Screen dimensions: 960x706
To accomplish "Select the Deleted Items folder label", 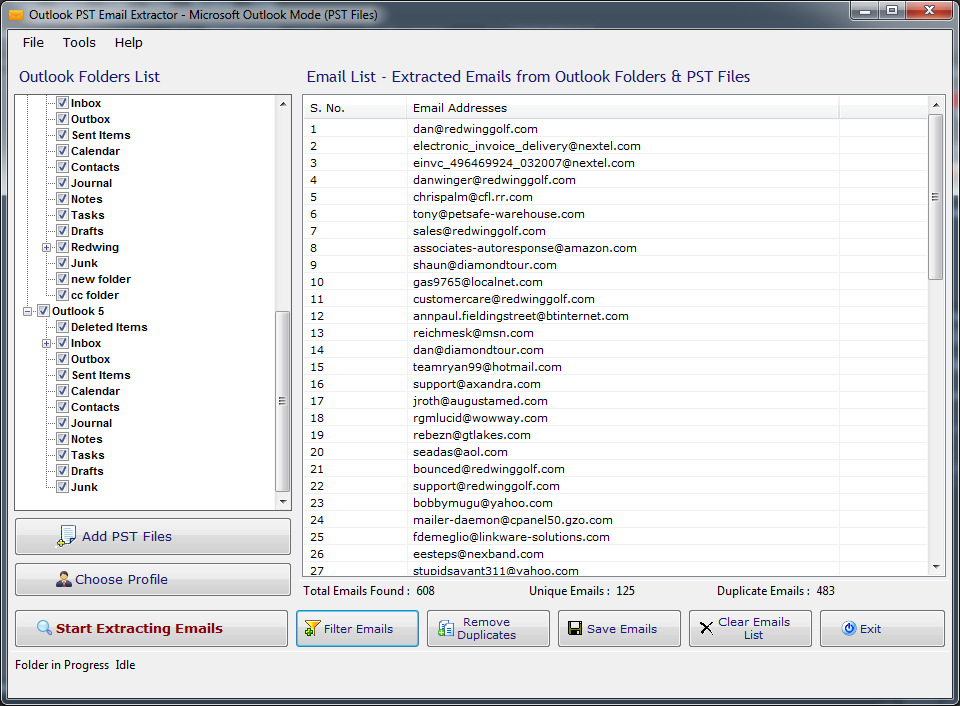I will [109, 327].
